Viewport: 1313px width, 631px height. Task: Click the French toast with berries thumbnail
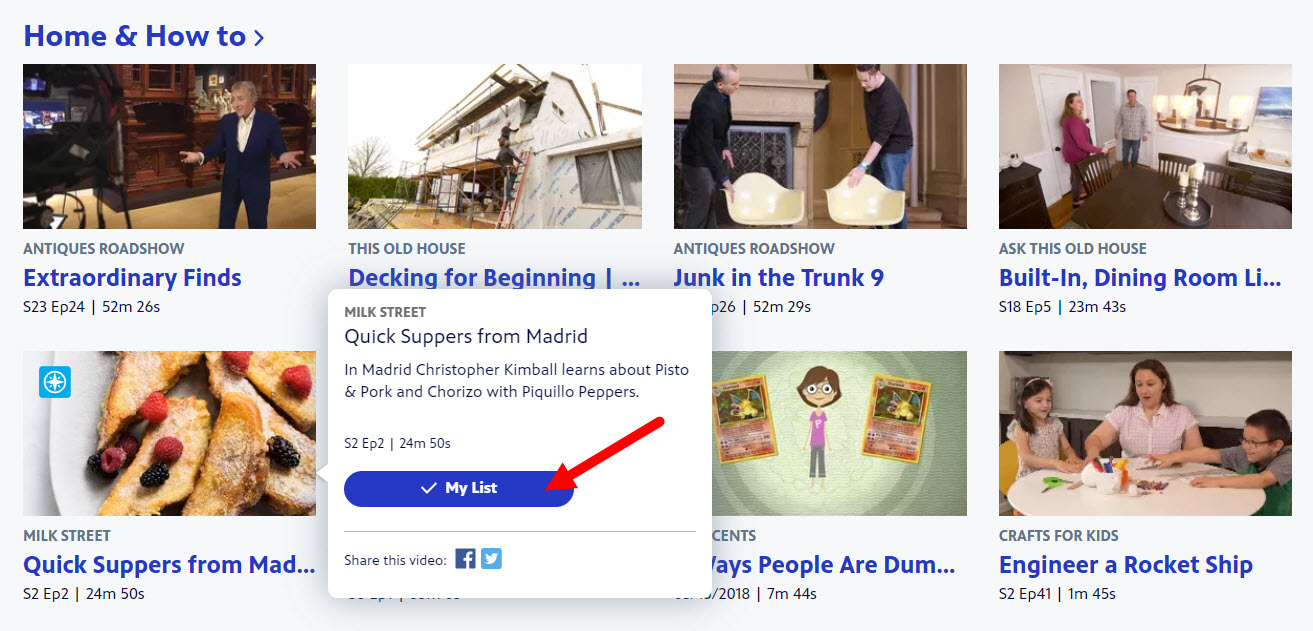(169, 433)
